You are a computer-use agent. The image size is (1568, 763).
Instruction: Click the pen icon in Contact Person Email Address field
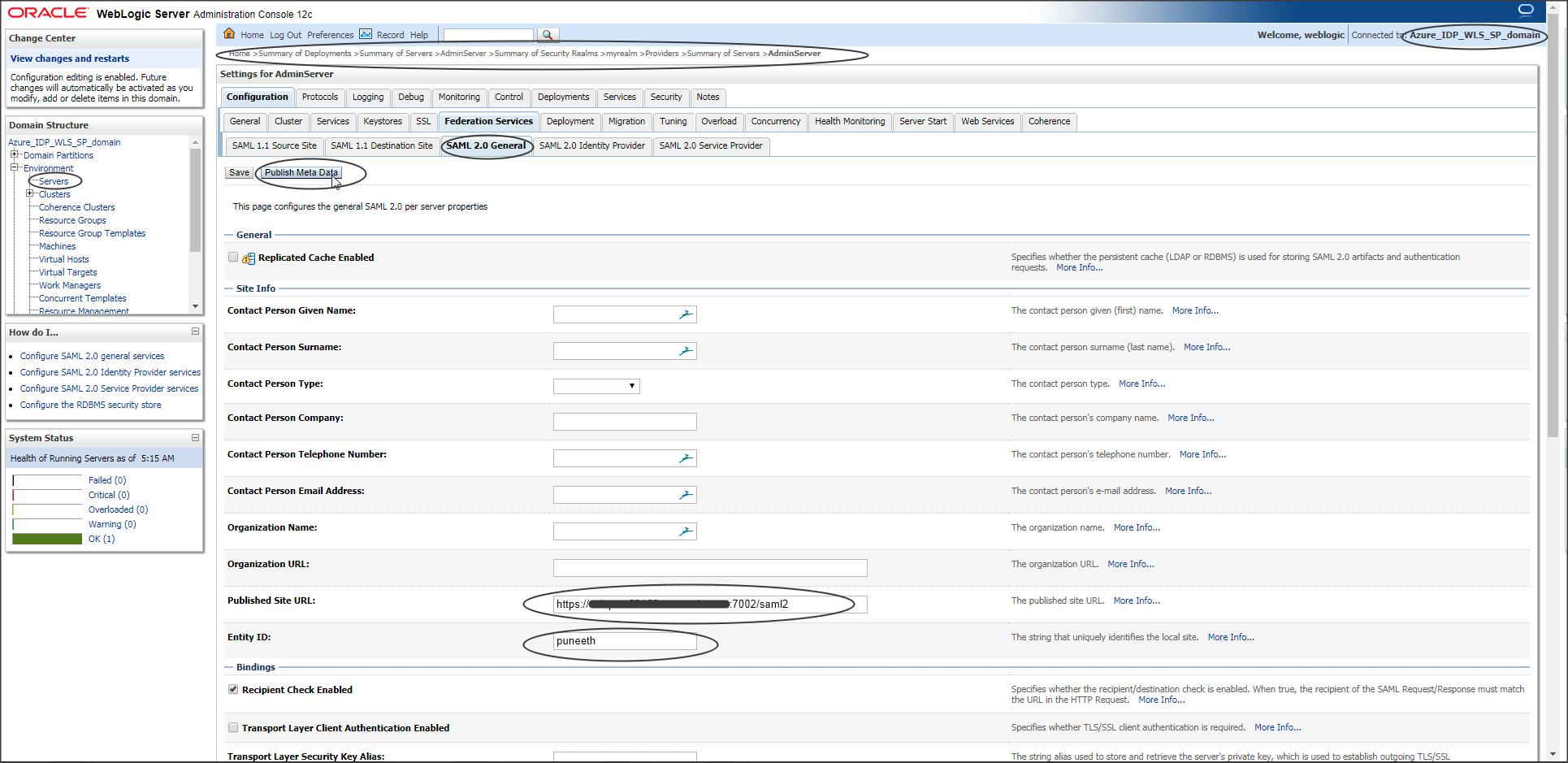686,495
